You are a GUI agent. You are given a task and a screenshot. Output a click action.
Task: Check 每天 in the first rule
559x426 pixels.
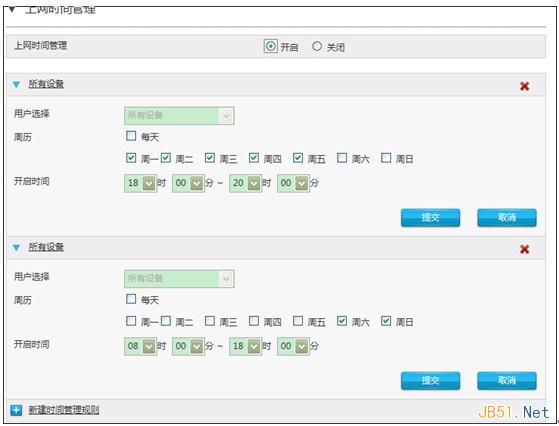(x=131, y=136)
